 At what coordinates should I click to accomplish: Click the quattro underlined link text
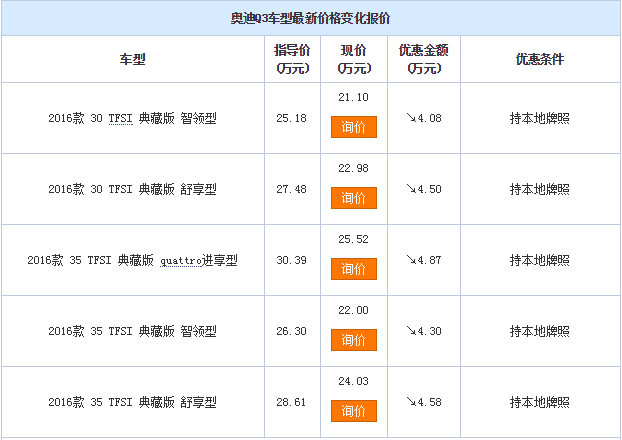click(179, 260)
